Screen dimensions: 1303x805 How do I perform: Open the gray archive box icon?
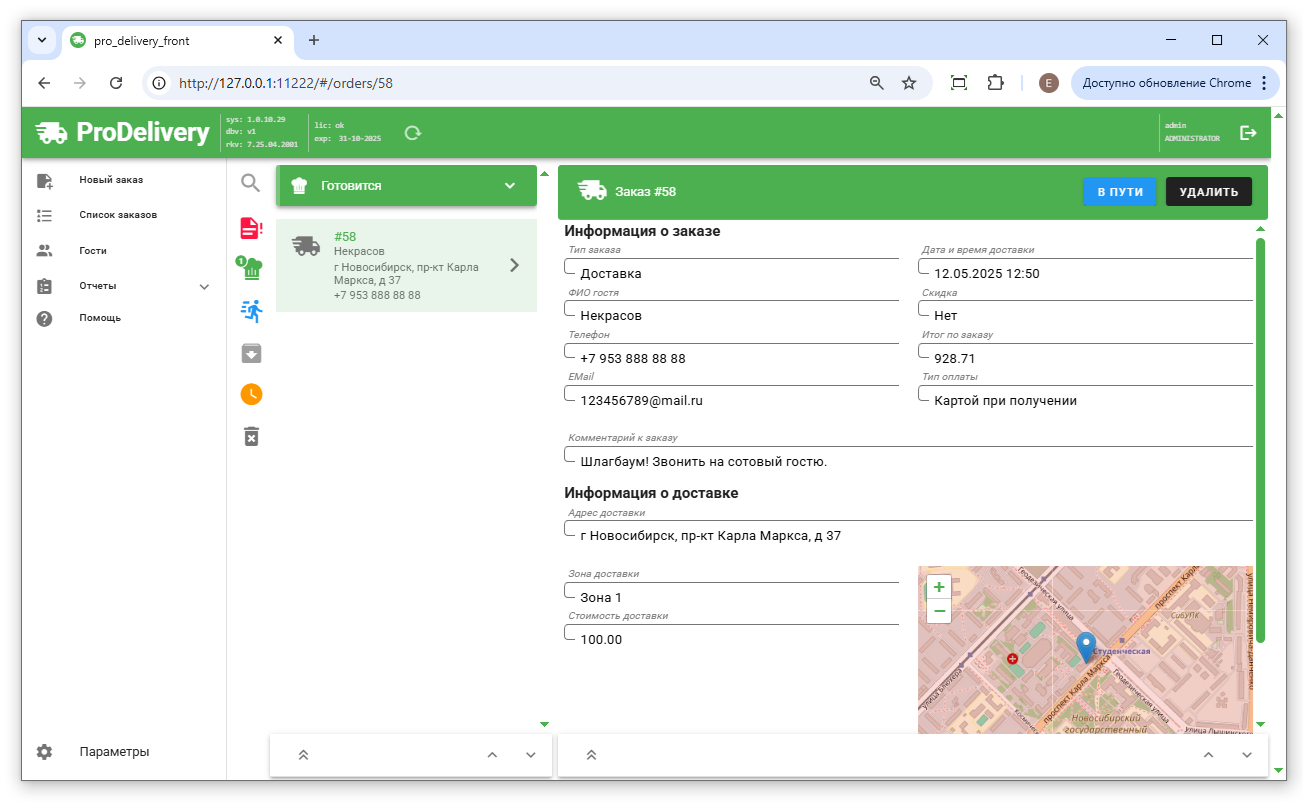(251, 352)
